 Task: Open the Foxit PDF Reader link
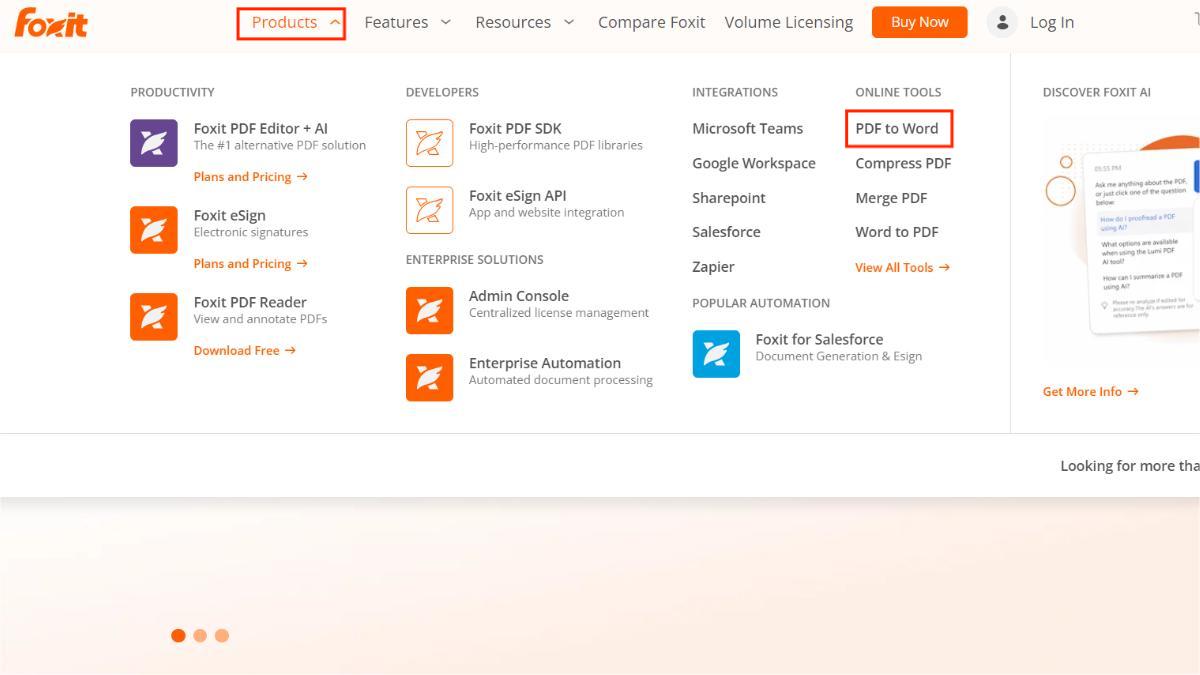point(250,302)
